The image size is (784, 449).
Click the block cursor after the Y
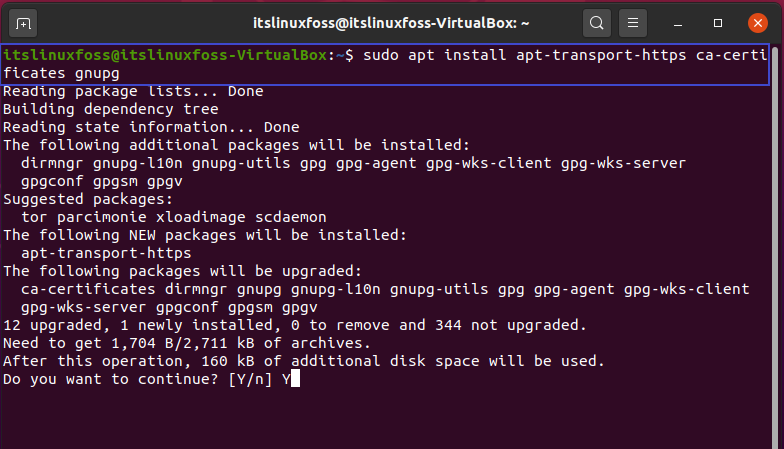295,378
